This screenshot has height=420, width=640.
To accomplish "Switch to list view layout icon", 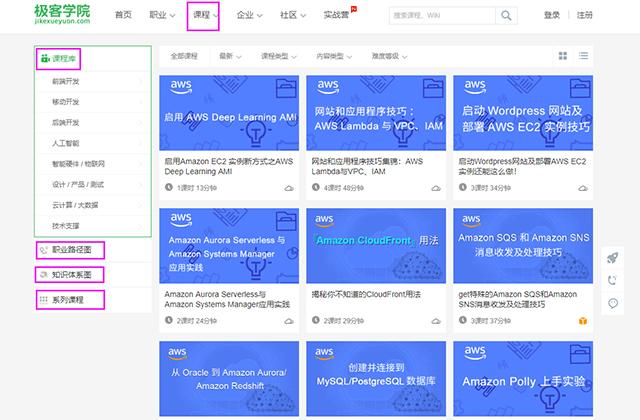I will 583,56.
